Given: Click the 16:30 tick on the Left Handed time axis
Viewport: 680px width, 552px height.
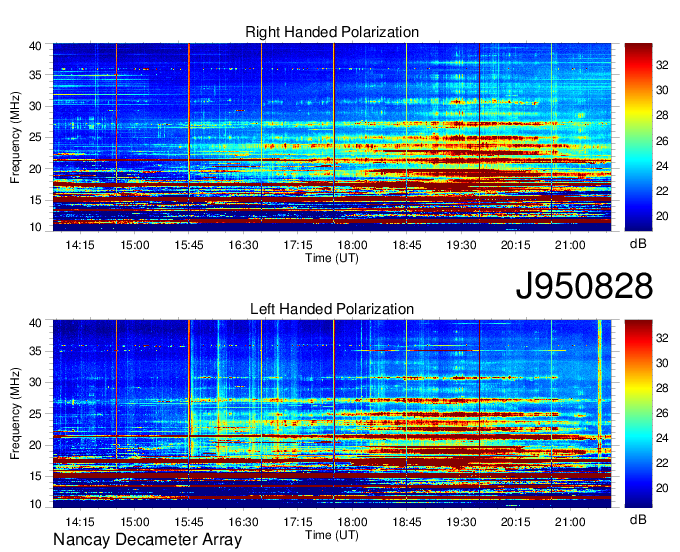Looking at the screenshot, I should (x=243, y=522).
